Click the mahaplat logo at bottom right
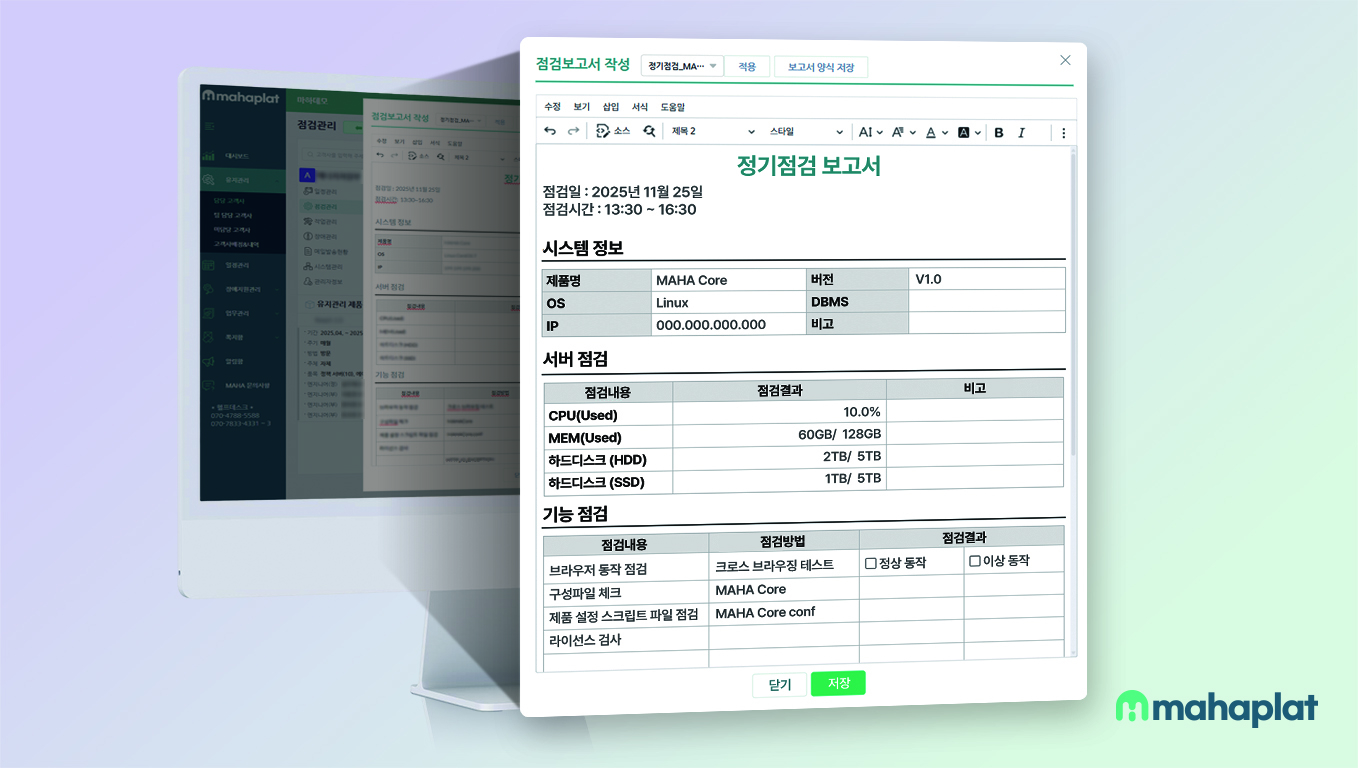 [x=1216, y=707]
